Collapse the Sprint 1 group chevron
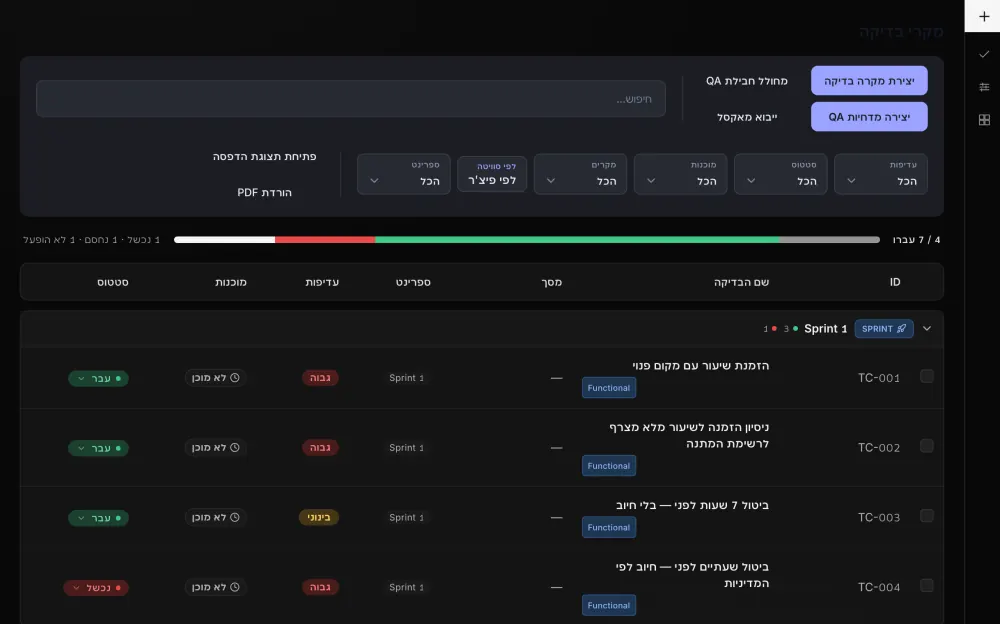Image resolution: width=1000 pixels, height=624 pixels. [x=927, y=329]
